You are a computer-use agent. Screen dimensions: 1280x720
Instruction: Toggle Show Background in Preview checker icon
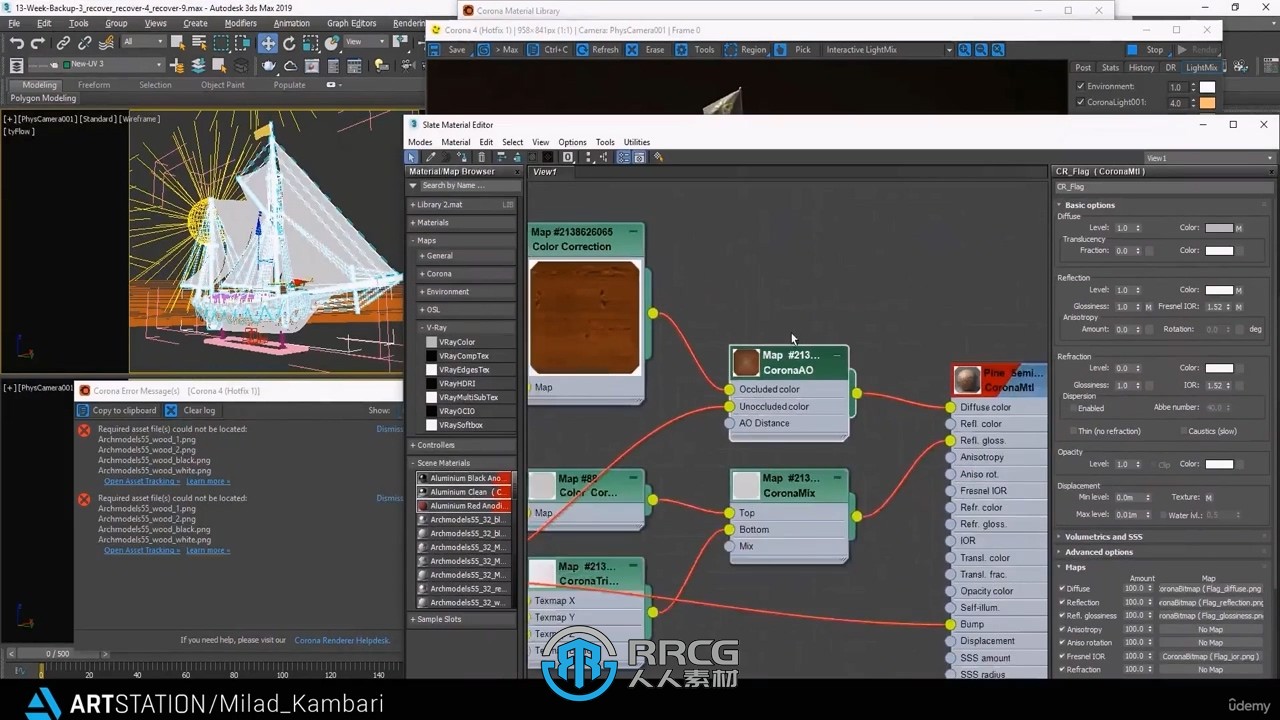(550, 157)
